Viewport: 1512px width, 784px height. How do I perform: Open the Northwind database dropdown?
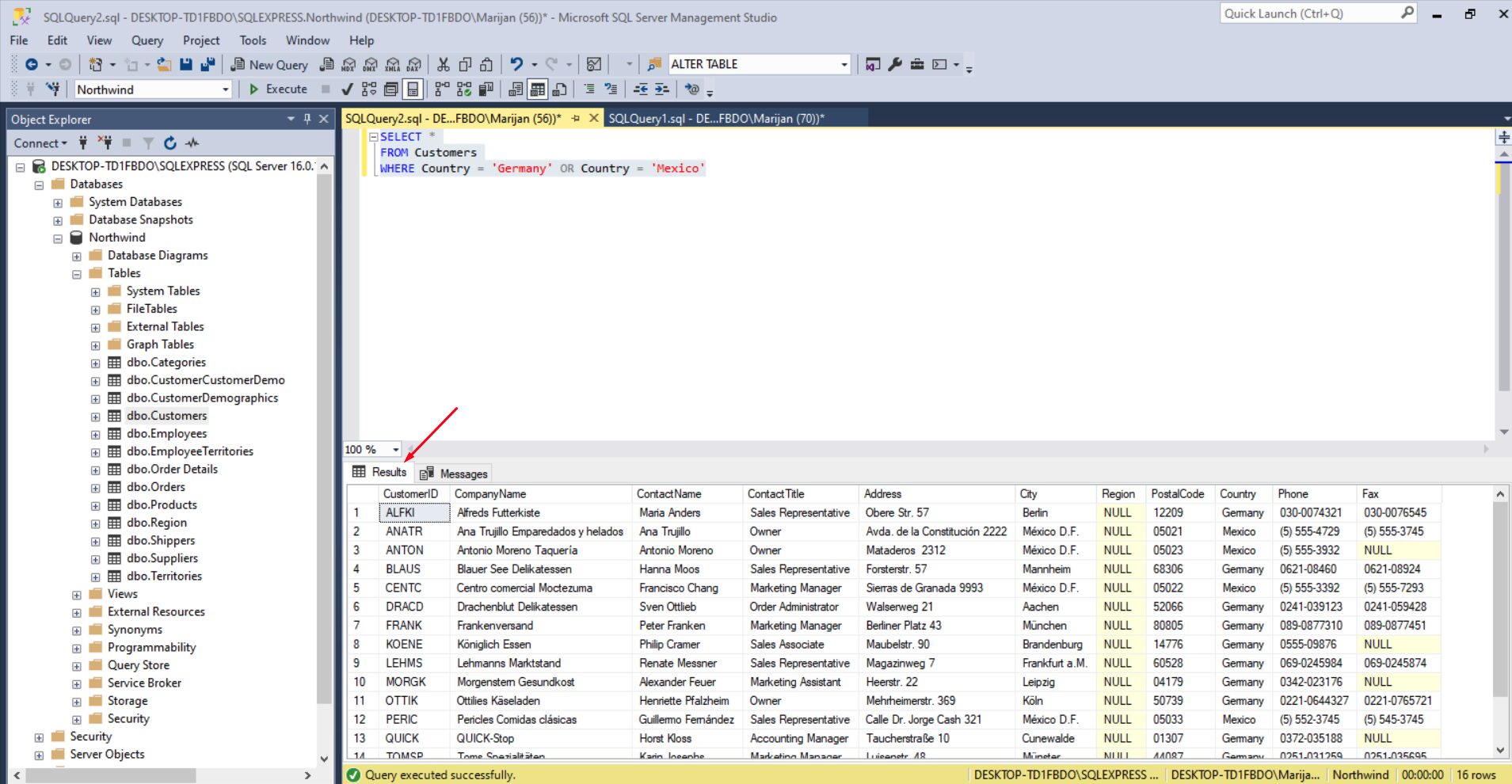(225, 89)
